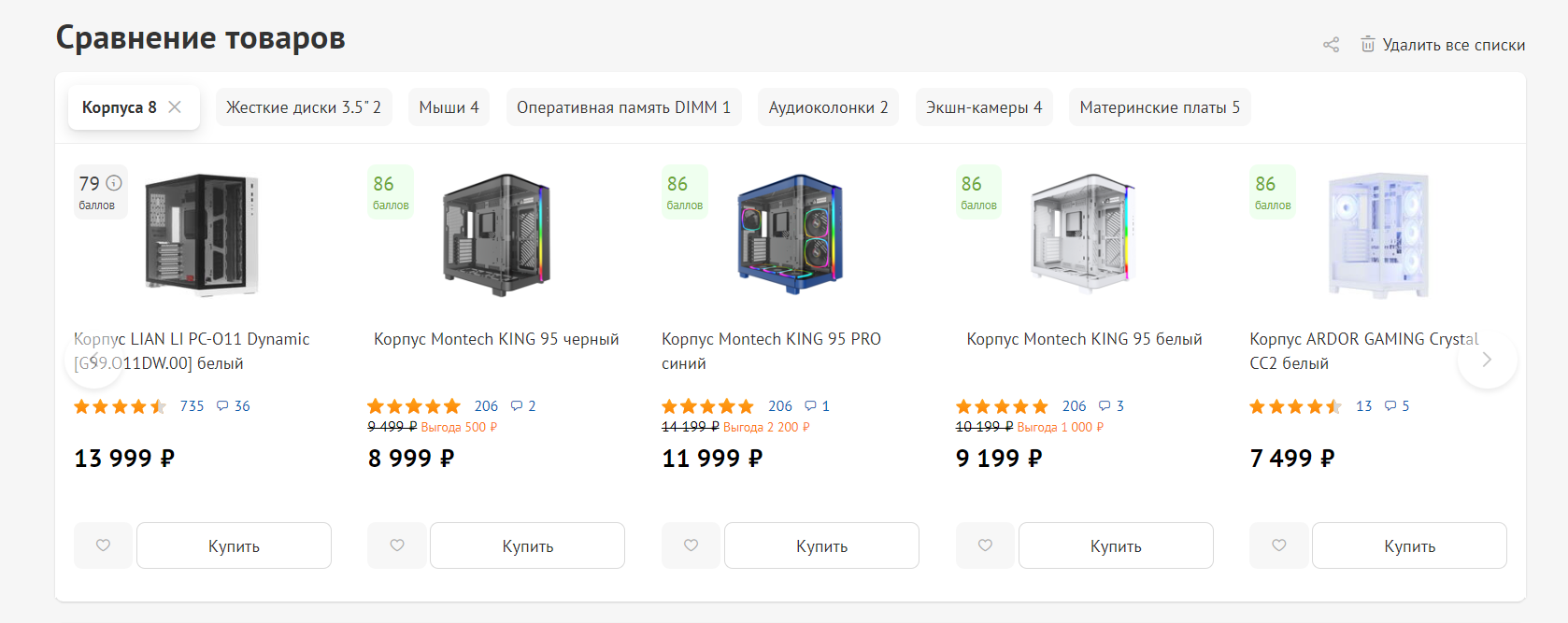Click star rating of ARDOR GAMING case
1568x623 pixels.
click(1296, 406)
